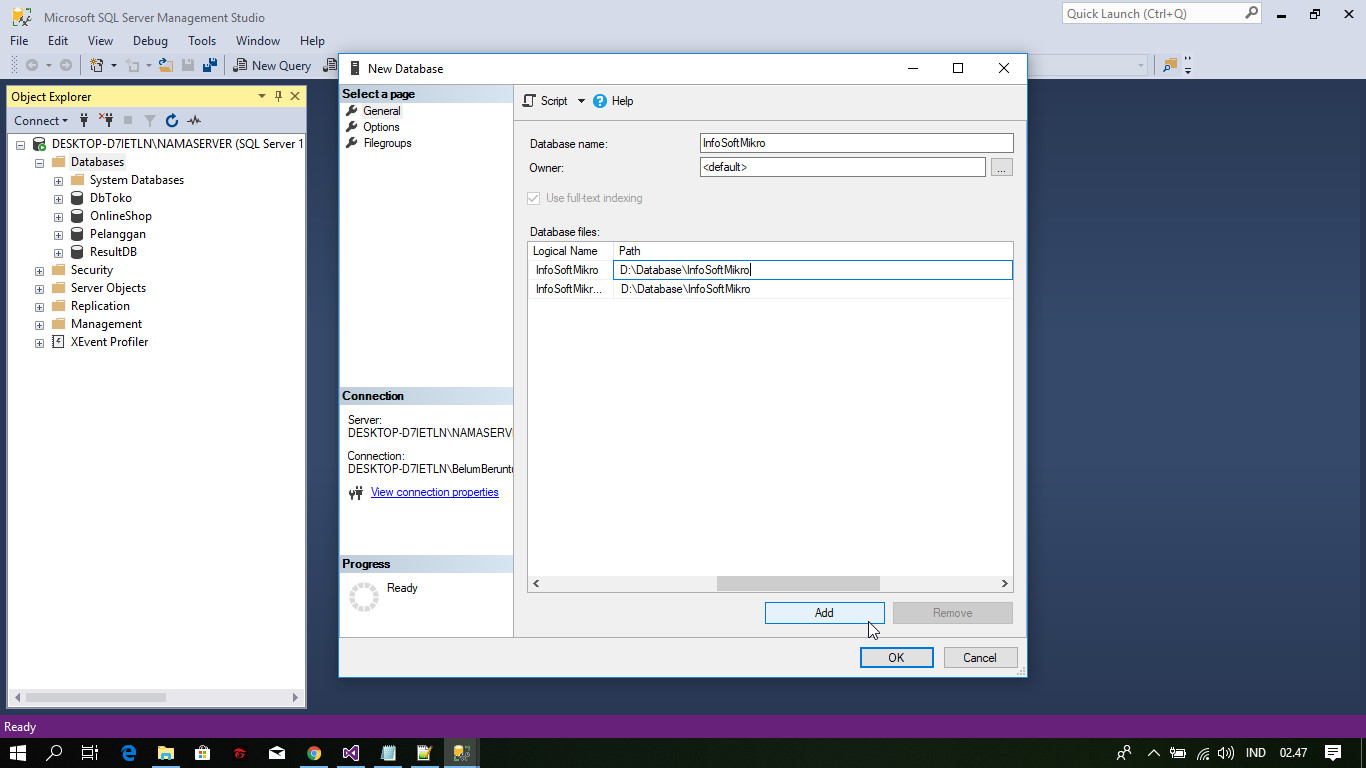Expand the Security folder in Object Explorer
Image resolution: width=1366 pixels, height=768 pixels.
click(40, 269)
